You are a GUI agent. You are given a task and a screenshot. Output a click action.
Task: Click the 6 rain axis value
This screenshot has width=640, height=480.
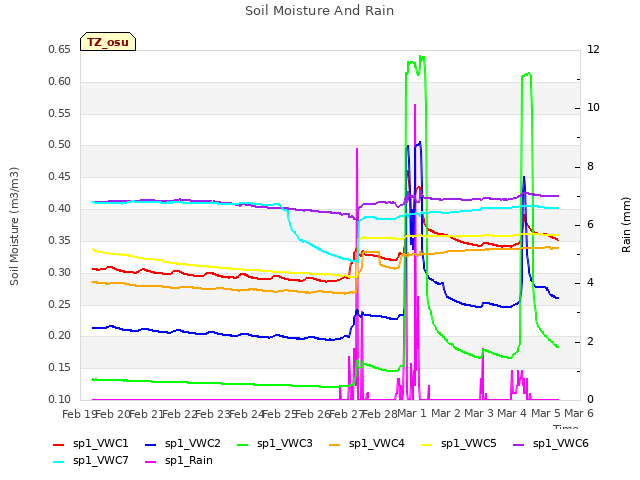[591, 224]
